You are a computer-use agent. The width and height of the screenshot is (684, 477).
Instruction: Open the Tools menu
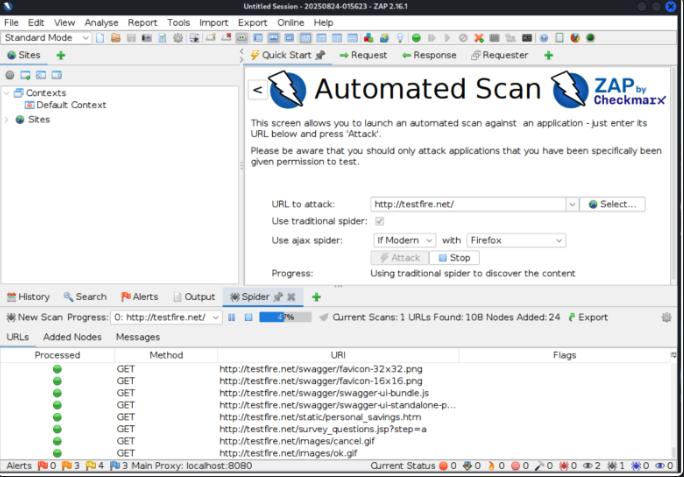point(178,23)
